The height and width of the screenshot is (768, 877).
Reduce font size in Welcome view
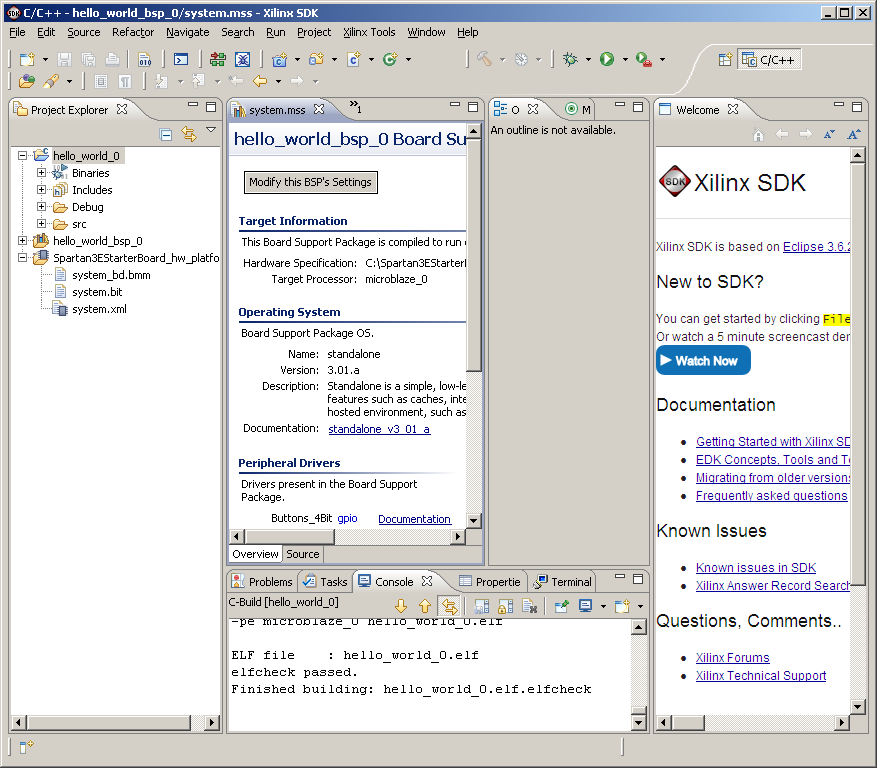point(829,134)
